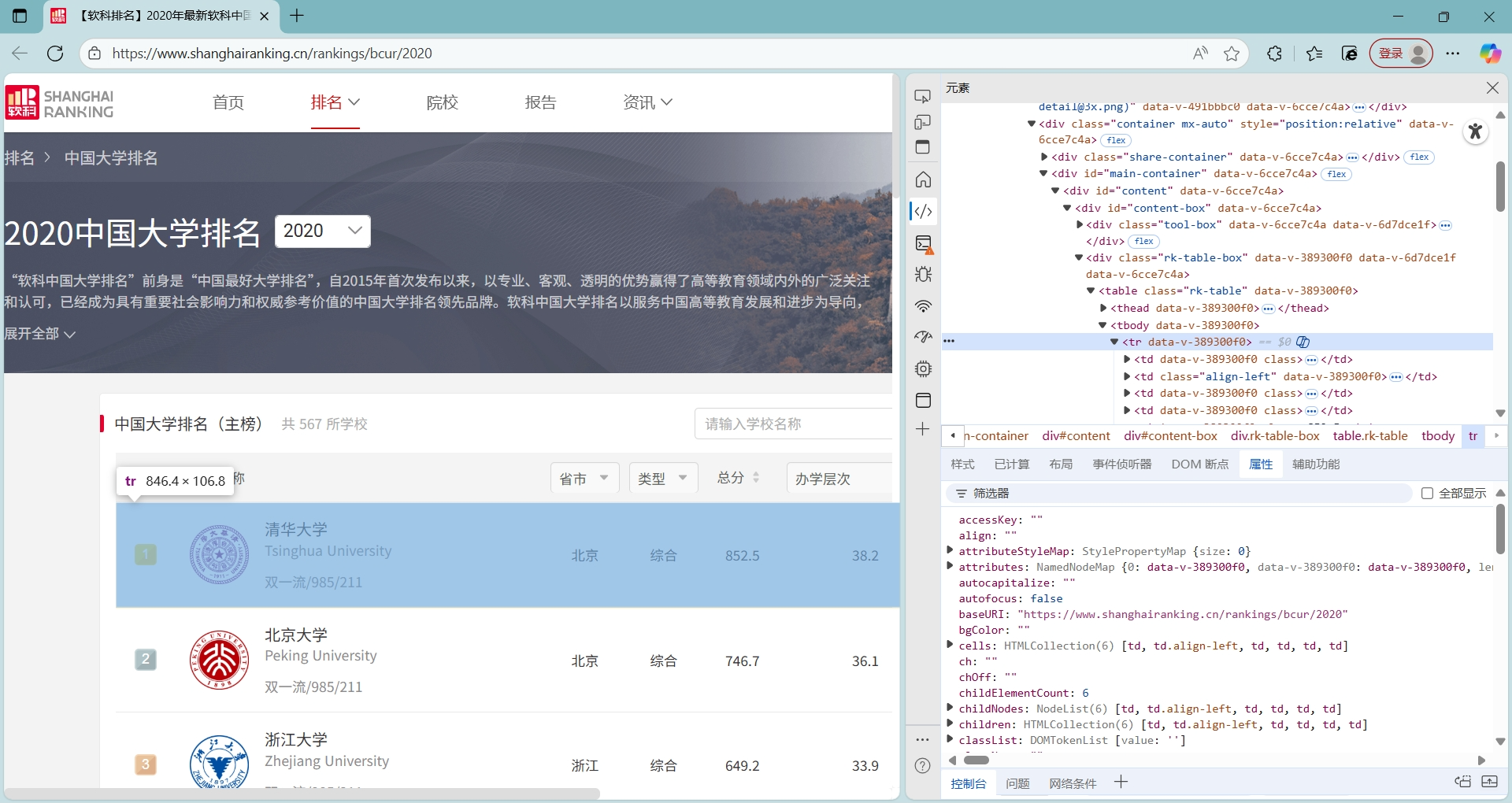
Task: Open the 办学层次 dropdown
Action: click(839, 478)
